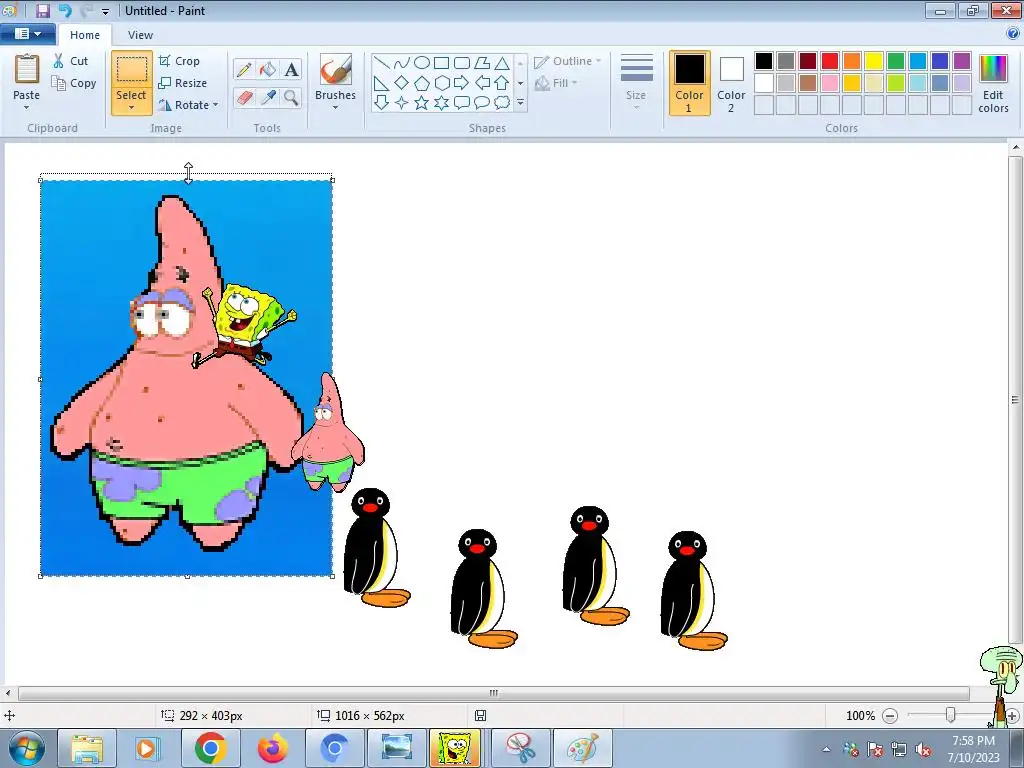1024x768 pixels.
Task: Click the Save icon in quick access toolbar
Action: 42,10
